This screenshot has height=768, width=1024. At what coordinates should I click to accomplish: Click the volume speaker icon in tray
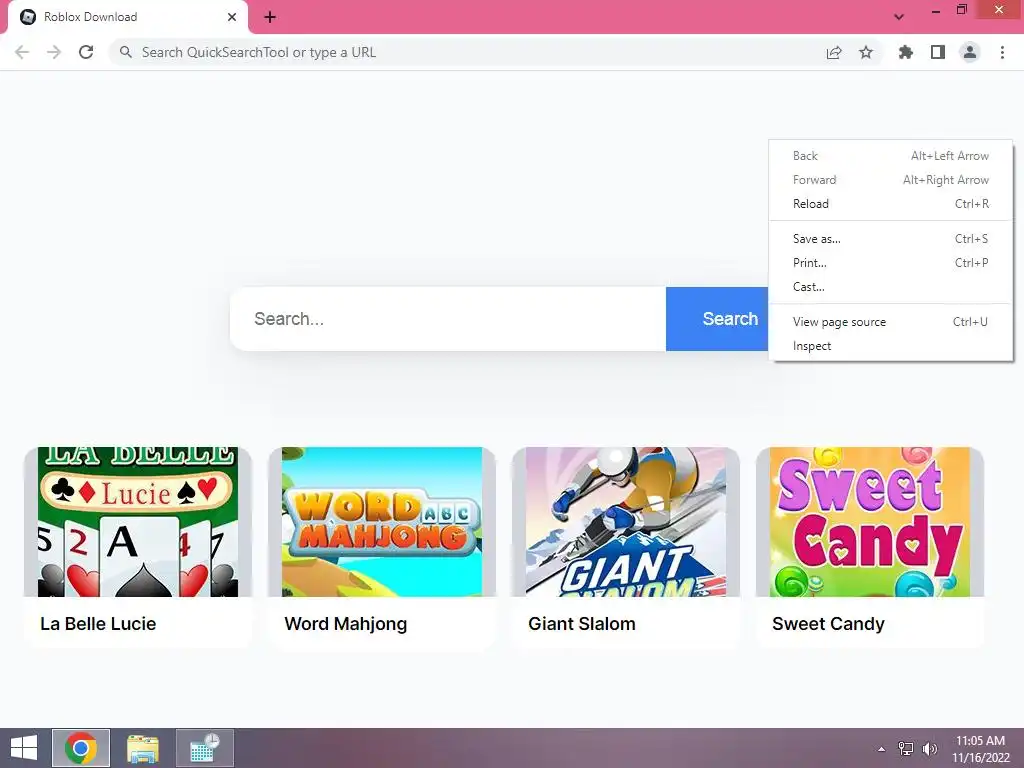click(930, 748)
